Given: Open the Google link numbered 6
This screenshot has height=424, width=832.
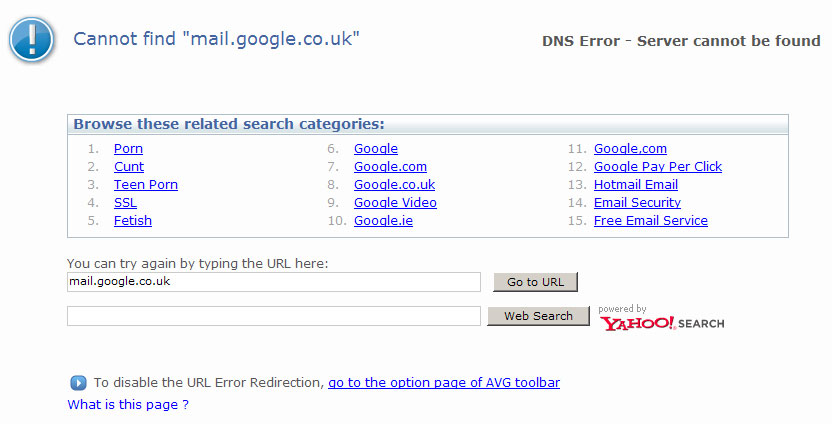Looking at the screenshot, I should pos(376,149).
